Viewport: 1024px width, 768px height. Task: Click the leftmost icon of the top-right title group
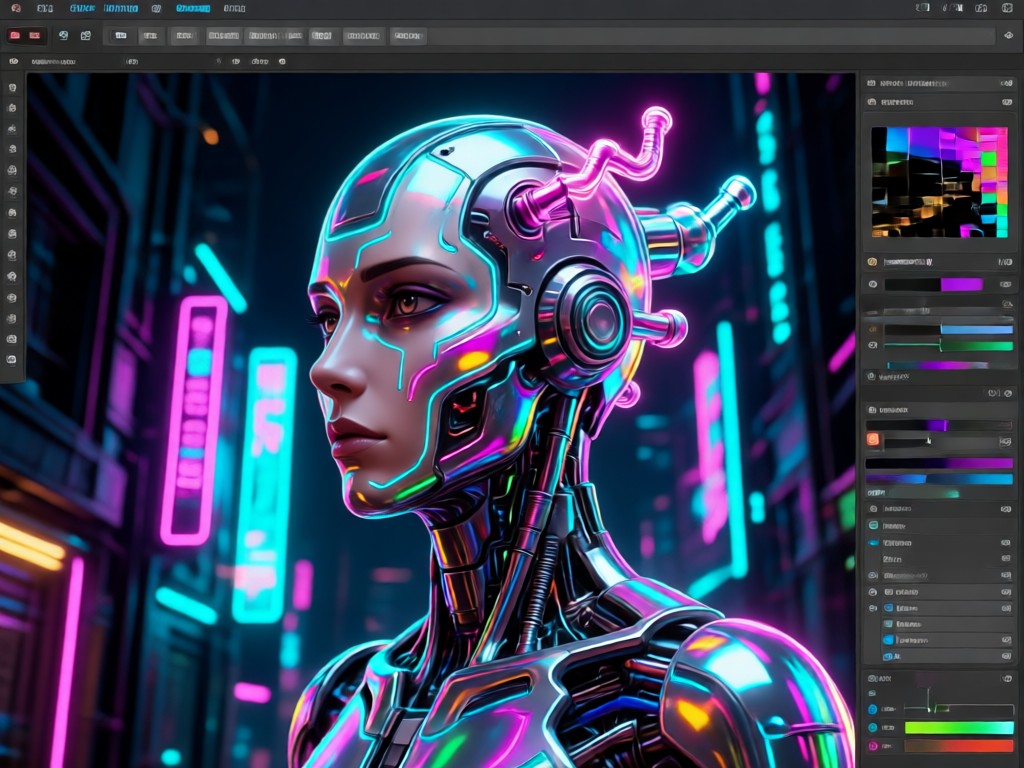click(x=923, y=8)
